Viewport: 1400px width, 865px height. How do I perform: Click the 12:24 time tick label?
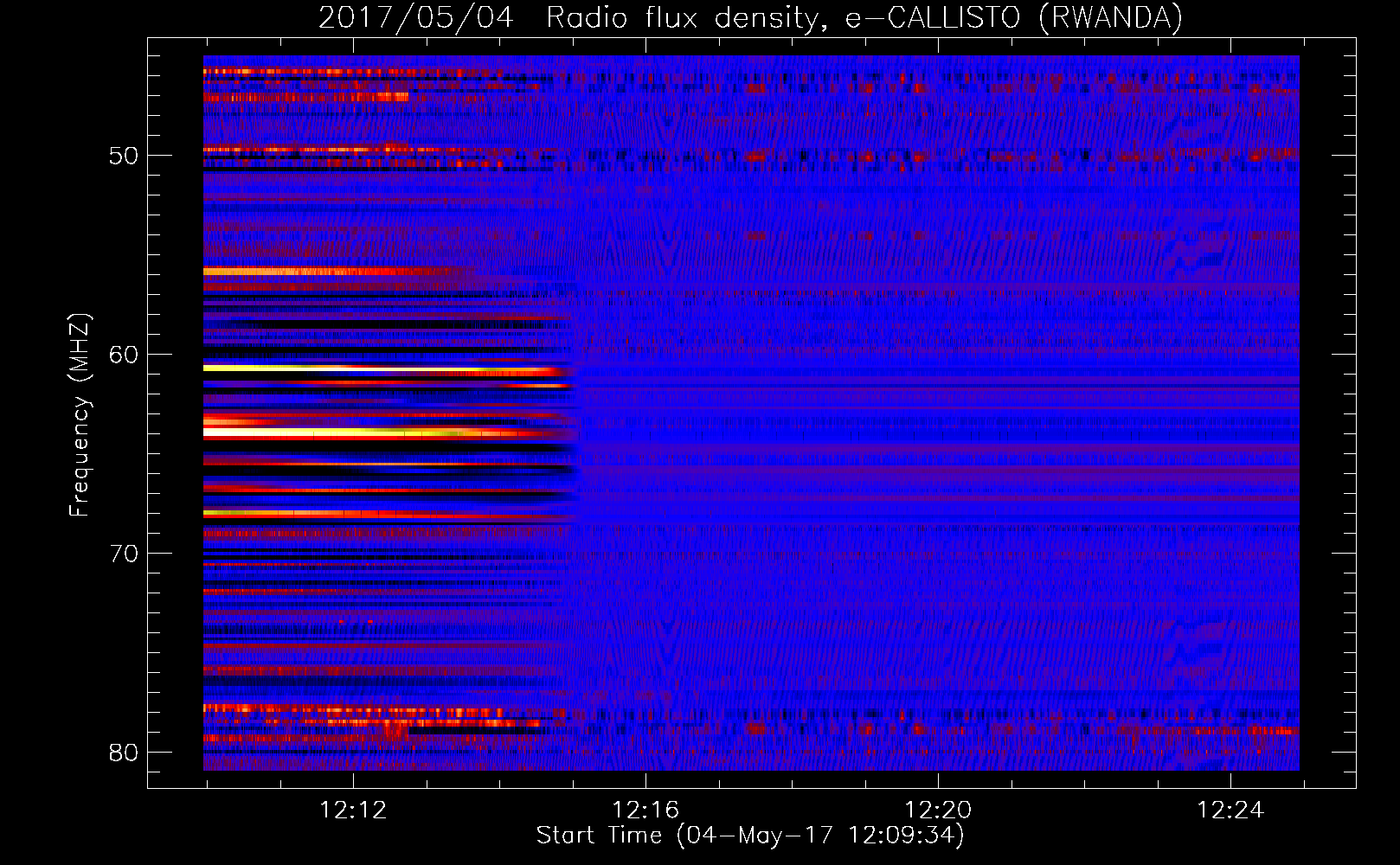(x=1230, y=811)
